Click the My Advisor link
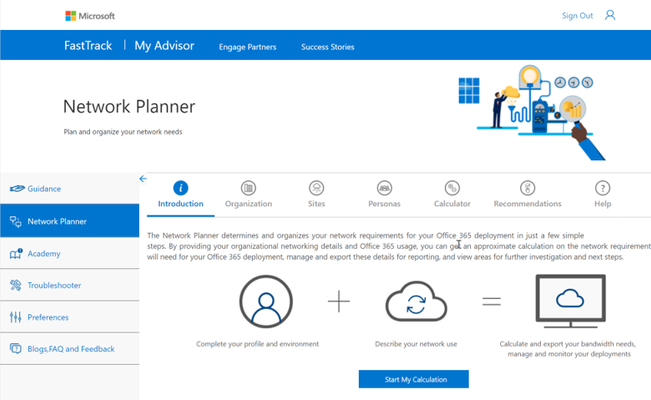 (164, 45)
